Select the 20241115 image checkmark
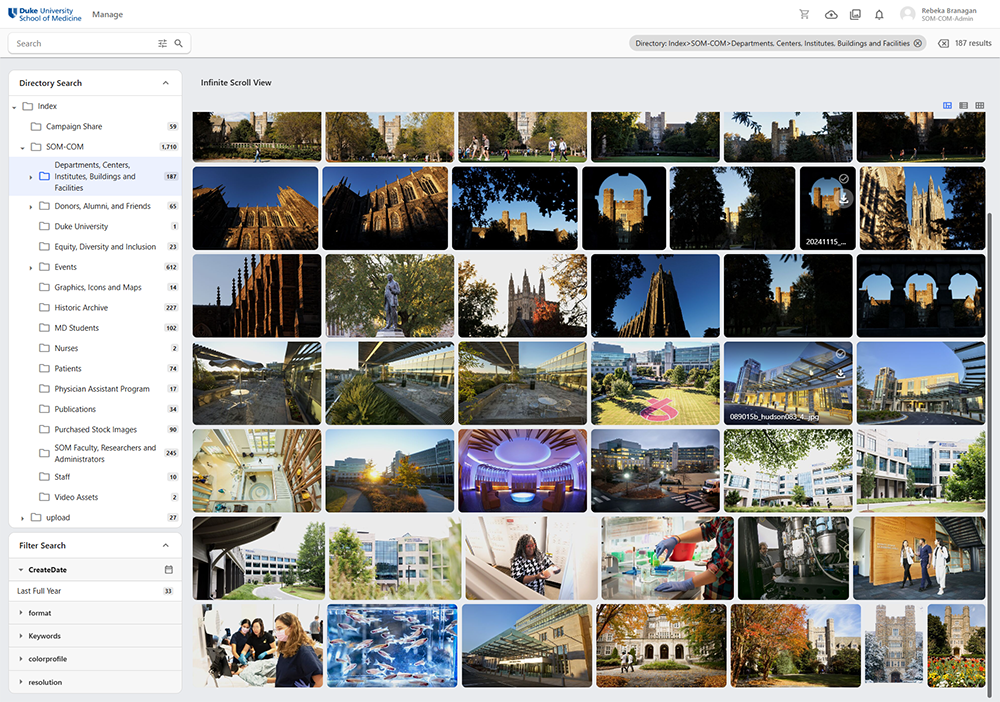This screenshot has width=1000, height=702. pyautogui.click(x=844, y=179)
